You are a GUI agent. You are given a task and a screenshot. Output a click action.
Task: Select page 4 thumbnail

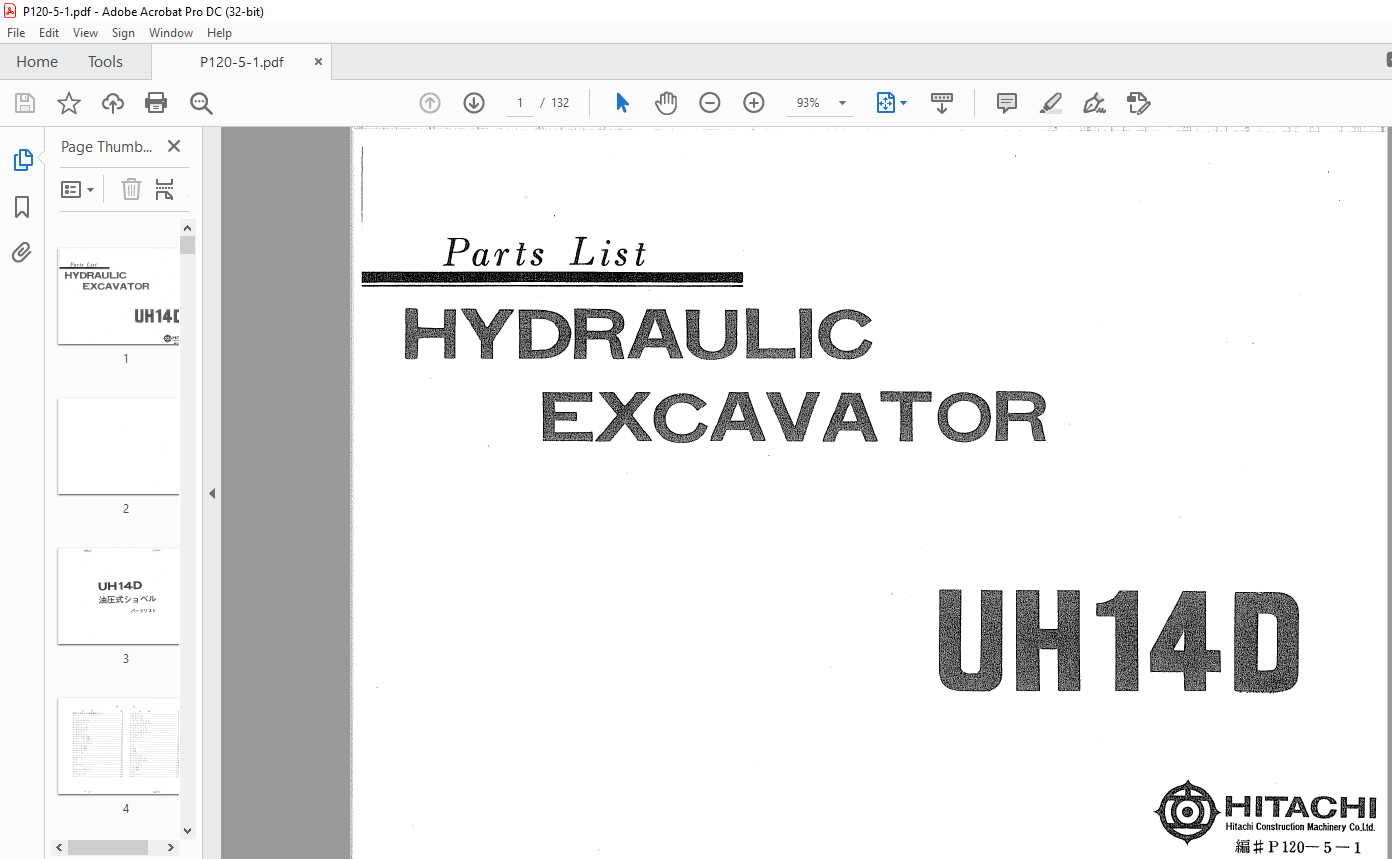coord(119,746)
